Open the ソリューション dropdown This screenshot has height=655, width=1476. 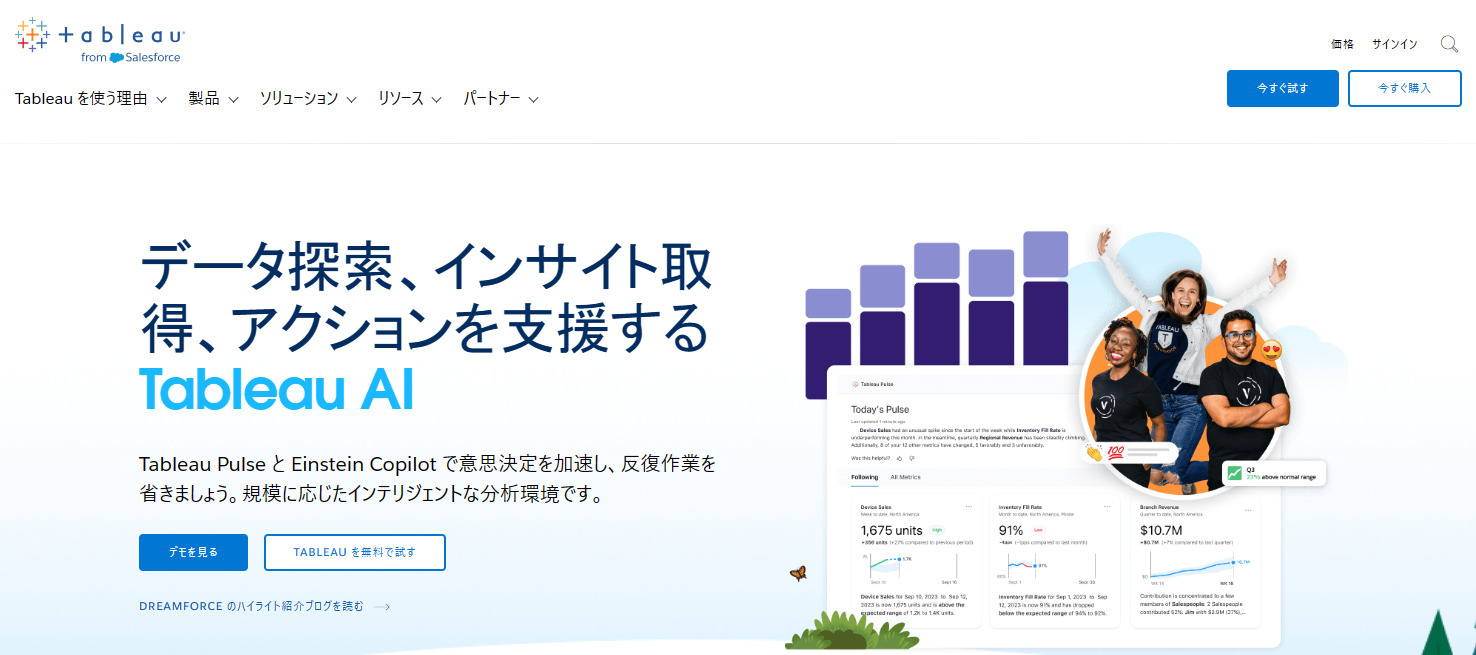point(308,99)
